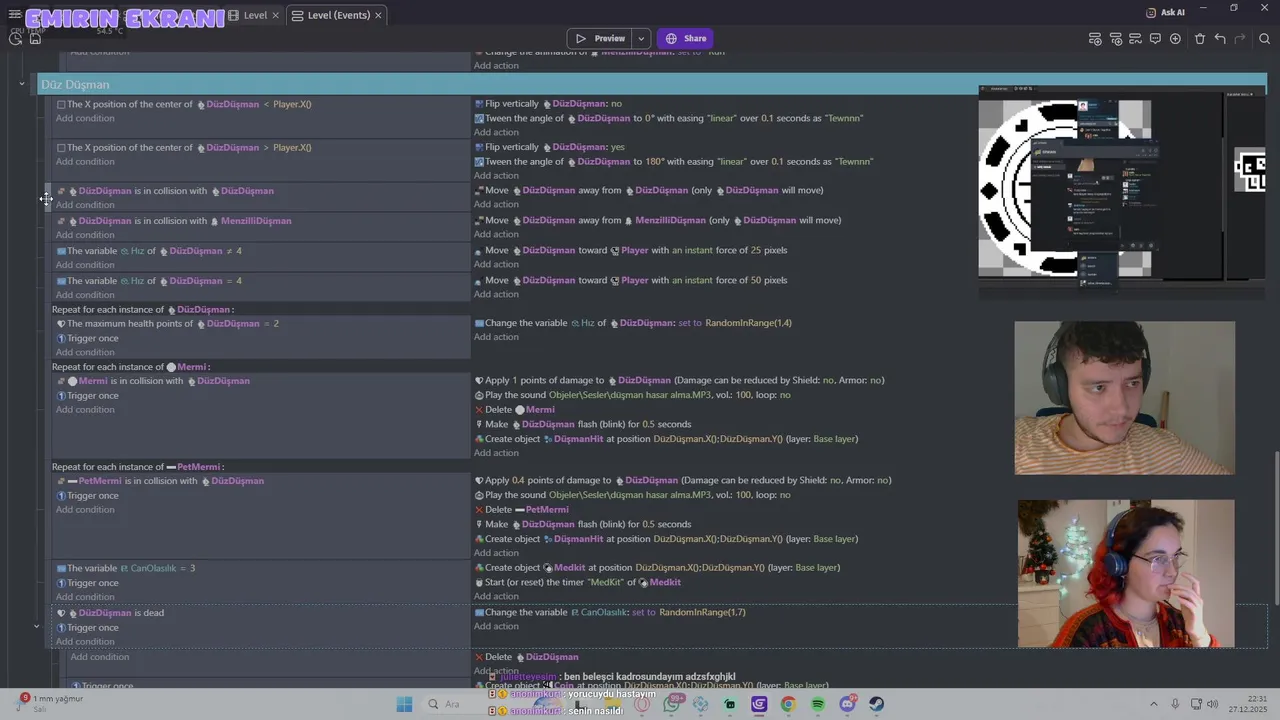This screenshot has height=720, width=1280.
Task: Add action below 'Flip vertically DüzDüşman: no'
Action: coord(496,132)
